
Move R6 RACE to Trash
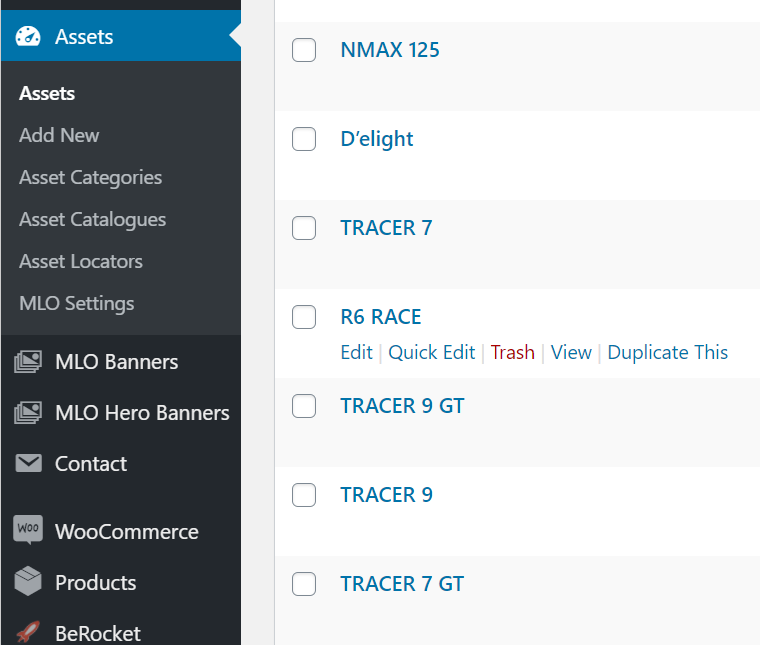[512, 352]
